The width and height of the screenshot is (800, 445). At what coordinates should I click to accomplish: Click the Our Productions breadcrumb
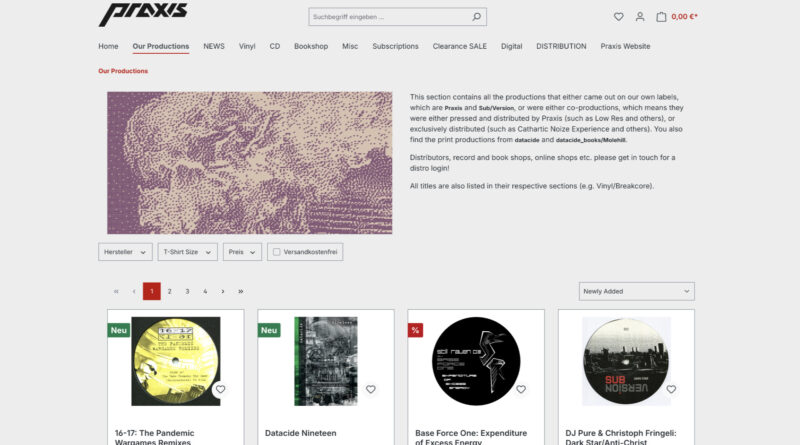(123, 71)
